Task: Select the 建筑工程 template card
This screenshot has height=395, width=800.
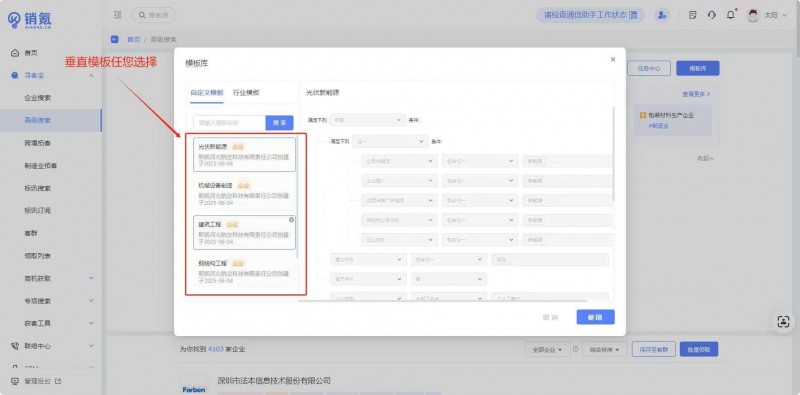Action: tap(244, 232)
